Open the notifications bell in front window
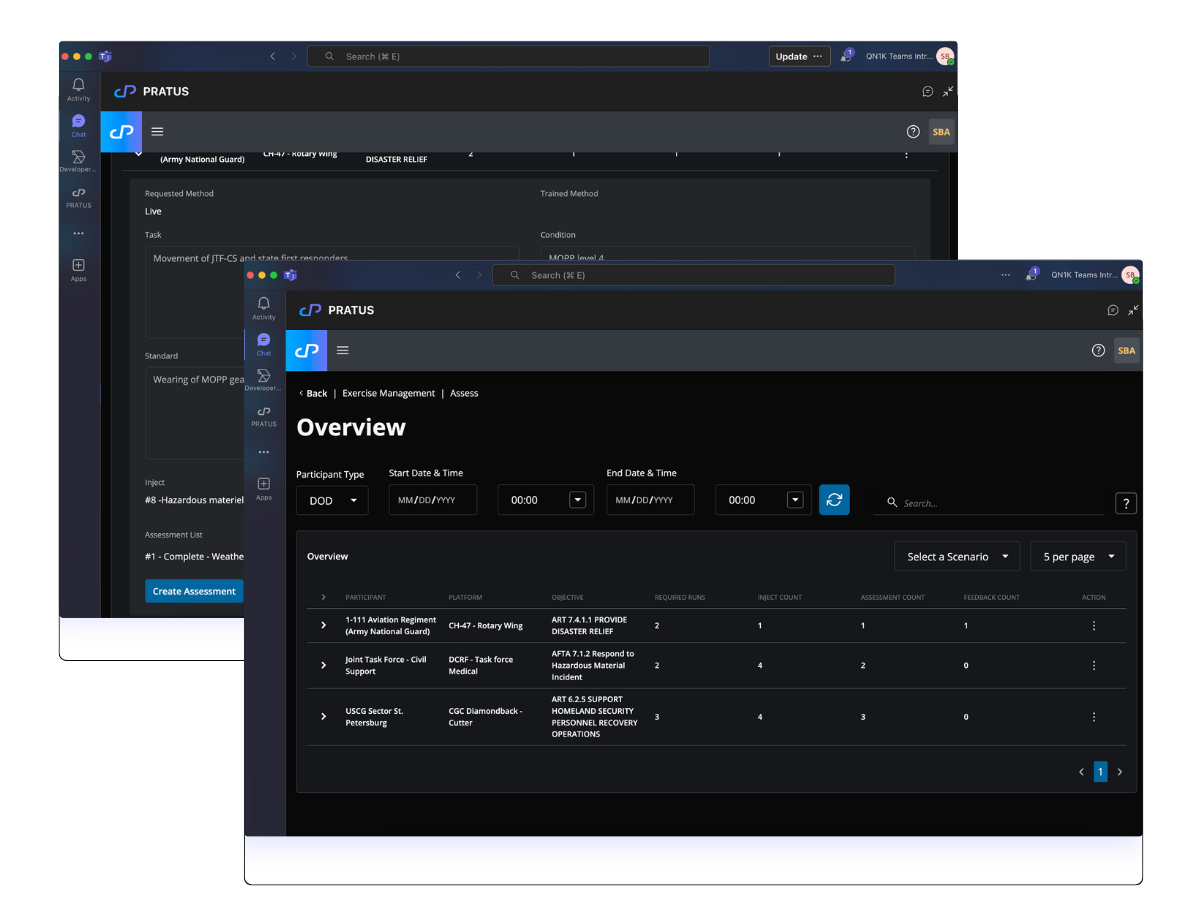Viewport: 1200px width, 900px height. [x=1031, y=275]
